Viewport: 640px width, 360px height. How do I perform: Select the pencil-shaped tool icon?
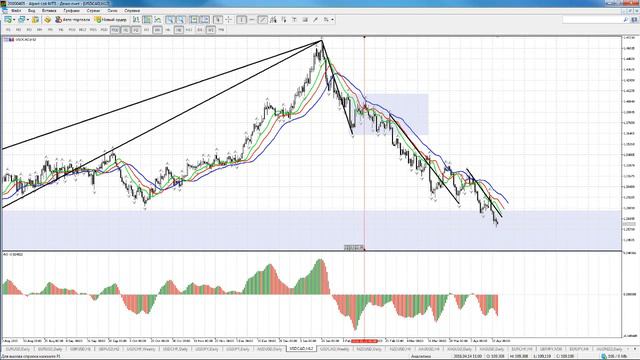click(x=316, y=20)
